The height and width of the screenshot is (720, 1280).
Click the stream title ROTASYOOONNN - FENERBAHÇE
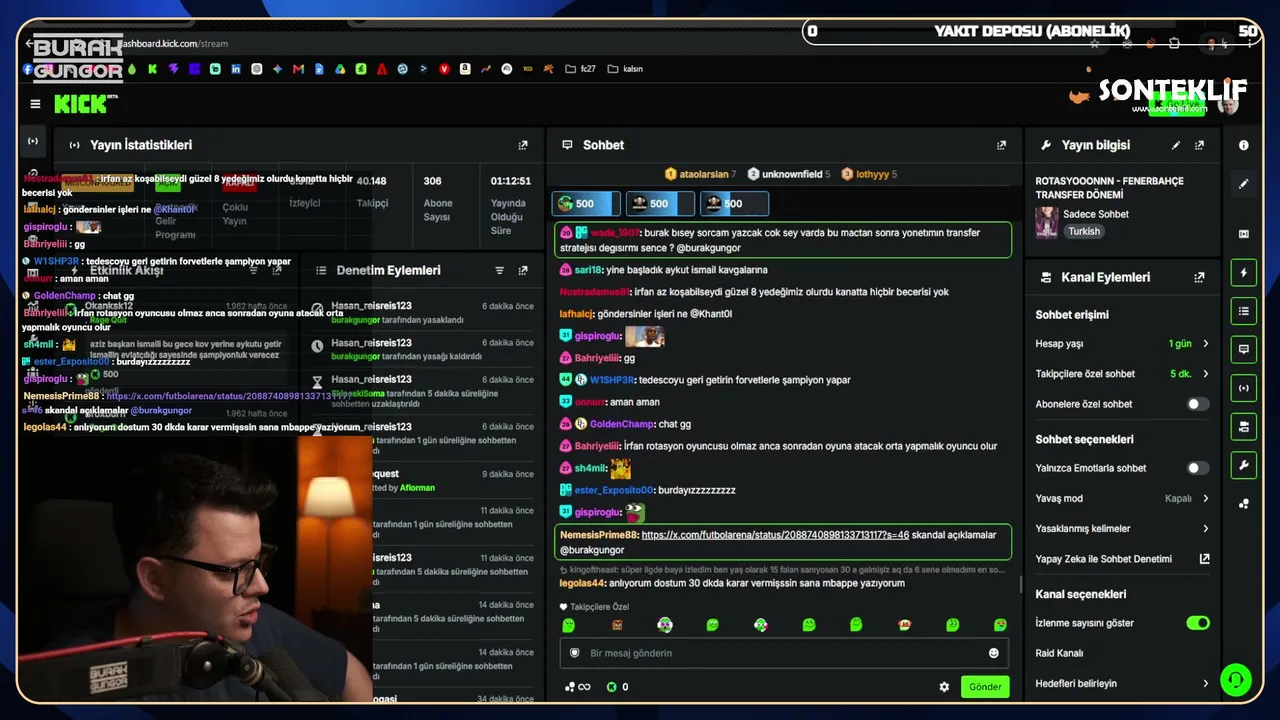point(1109,188)
